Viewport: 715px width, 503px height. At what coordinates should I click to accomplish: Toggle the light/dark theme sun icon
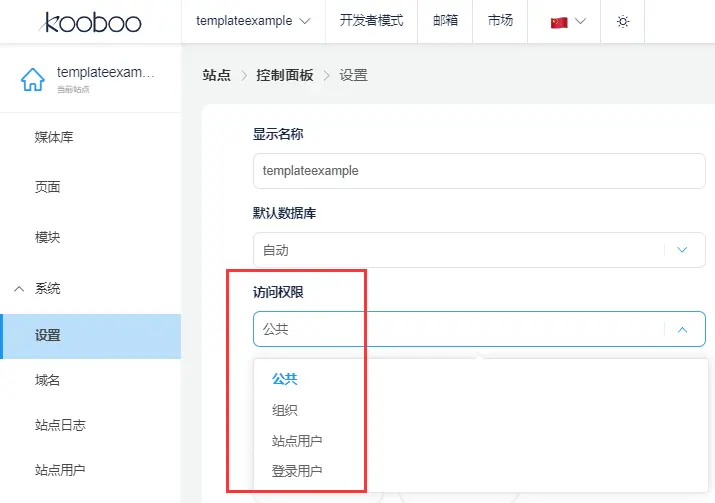pyautogui.click(x=623, y=21)
